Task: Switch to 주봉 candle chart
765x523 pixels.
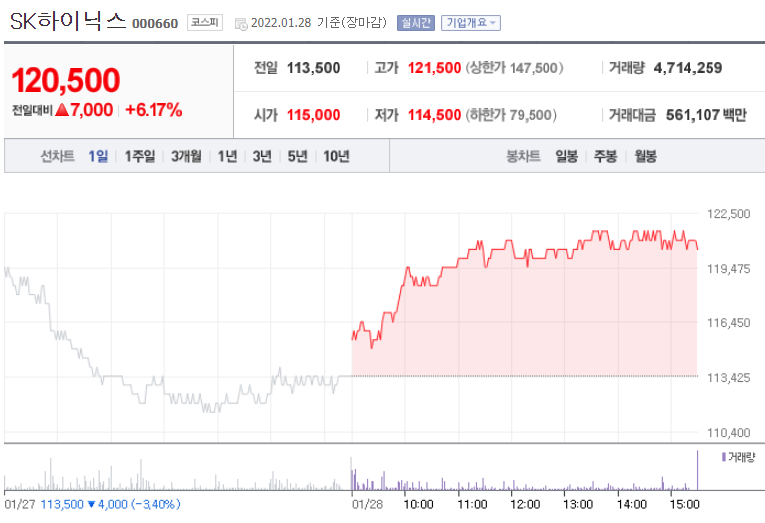Action: point(605,156)
